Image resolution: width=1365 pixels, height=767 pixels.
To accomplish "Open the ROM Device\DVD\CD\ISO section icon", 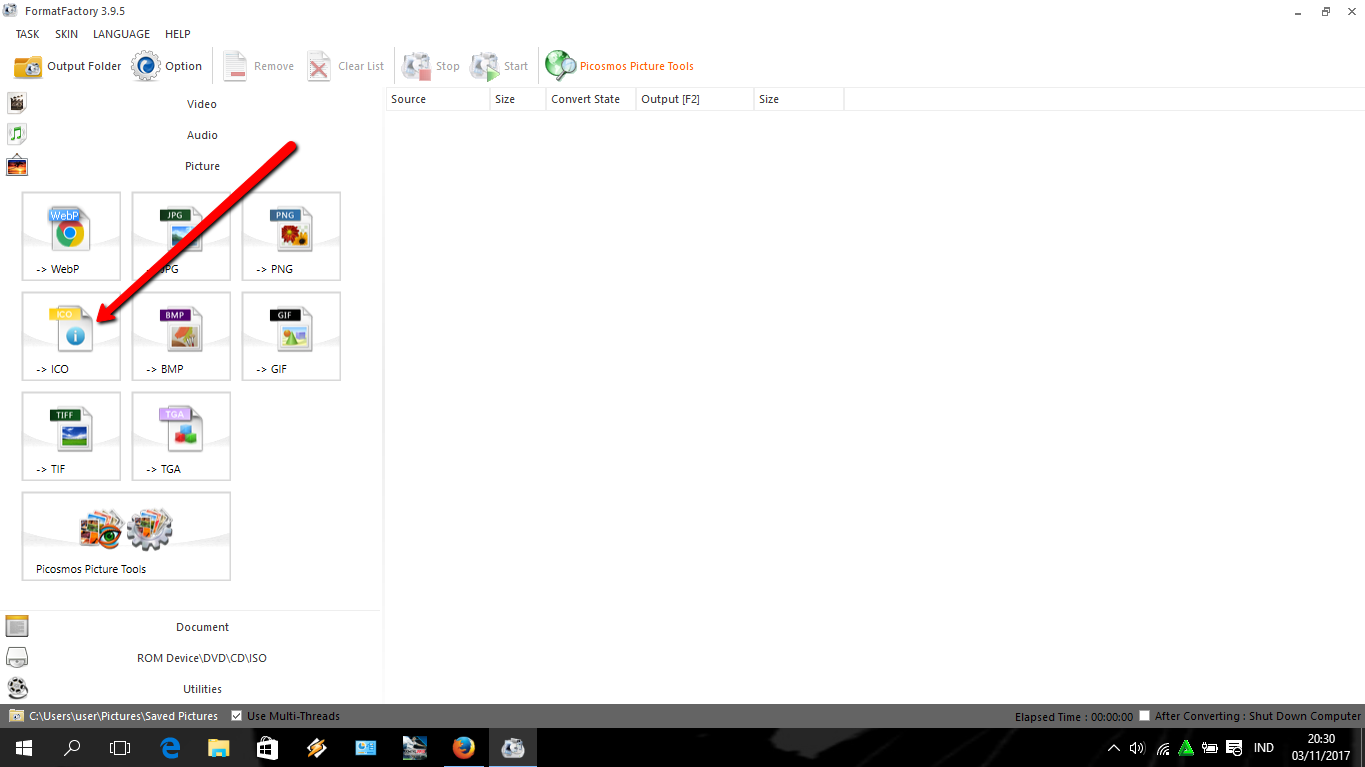I will tap(16, 657).
